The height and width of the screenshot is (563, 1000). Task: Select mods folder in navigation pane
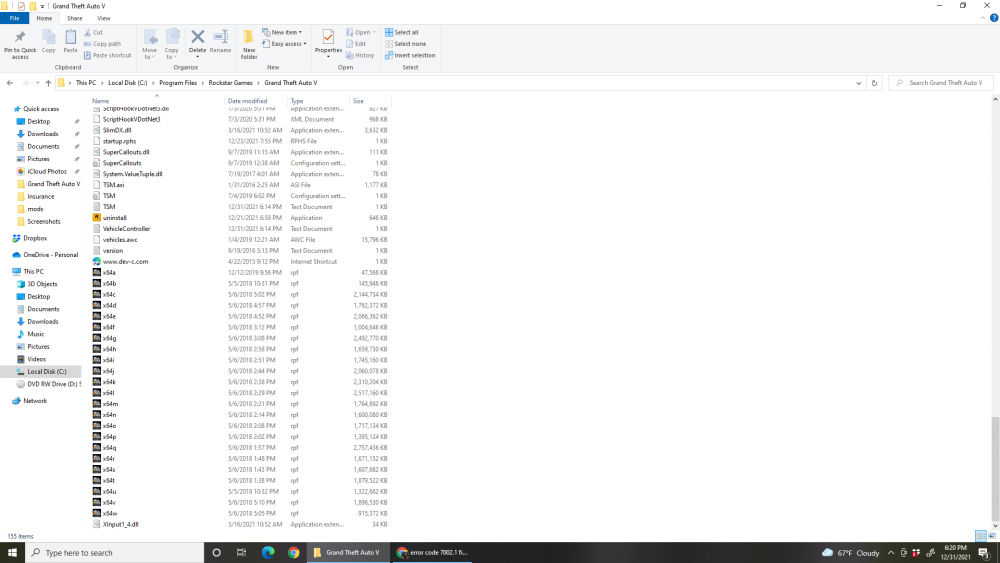(x=35, y=209)
